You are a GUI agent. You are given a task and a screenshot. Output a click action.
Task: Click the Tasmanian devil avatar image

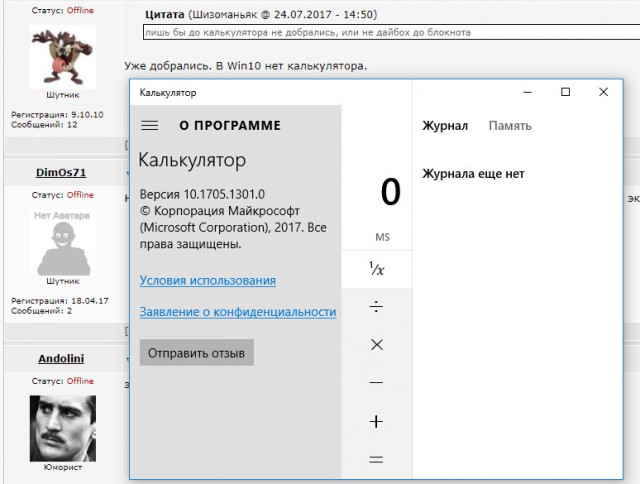63,57
